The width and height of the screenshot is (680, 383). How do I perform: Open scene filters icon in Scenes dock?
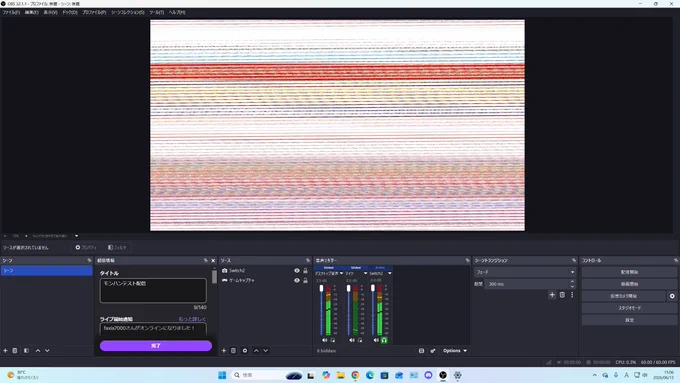pyautogui.click(x=26, y=350)
